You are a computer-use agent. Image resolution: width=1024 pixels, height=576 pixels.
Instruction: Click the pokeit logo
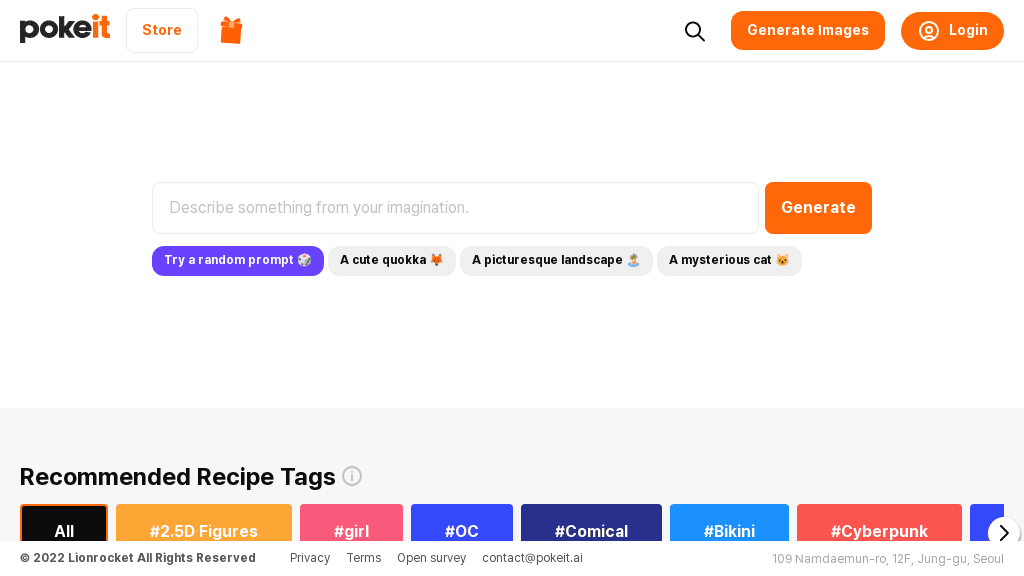coord(65,29)
